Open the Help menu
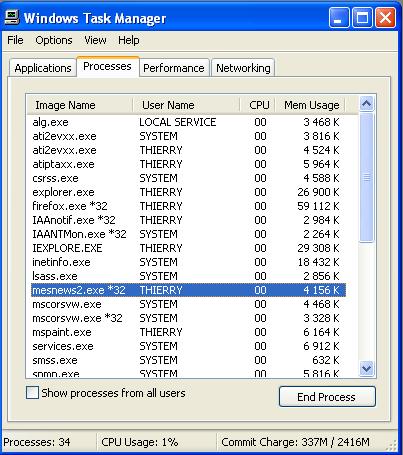 coord(129,40)
